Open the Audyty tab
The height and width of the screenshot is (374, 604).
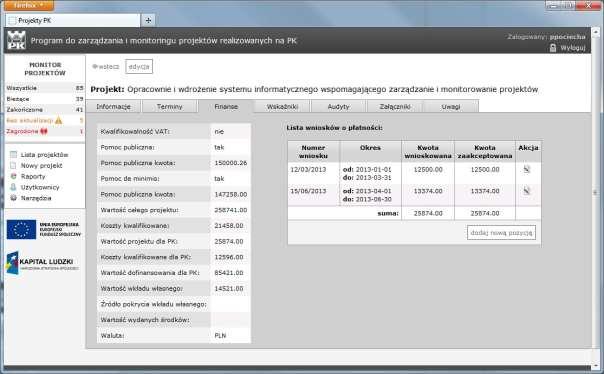pyautogui.click(x=339, y=106)
